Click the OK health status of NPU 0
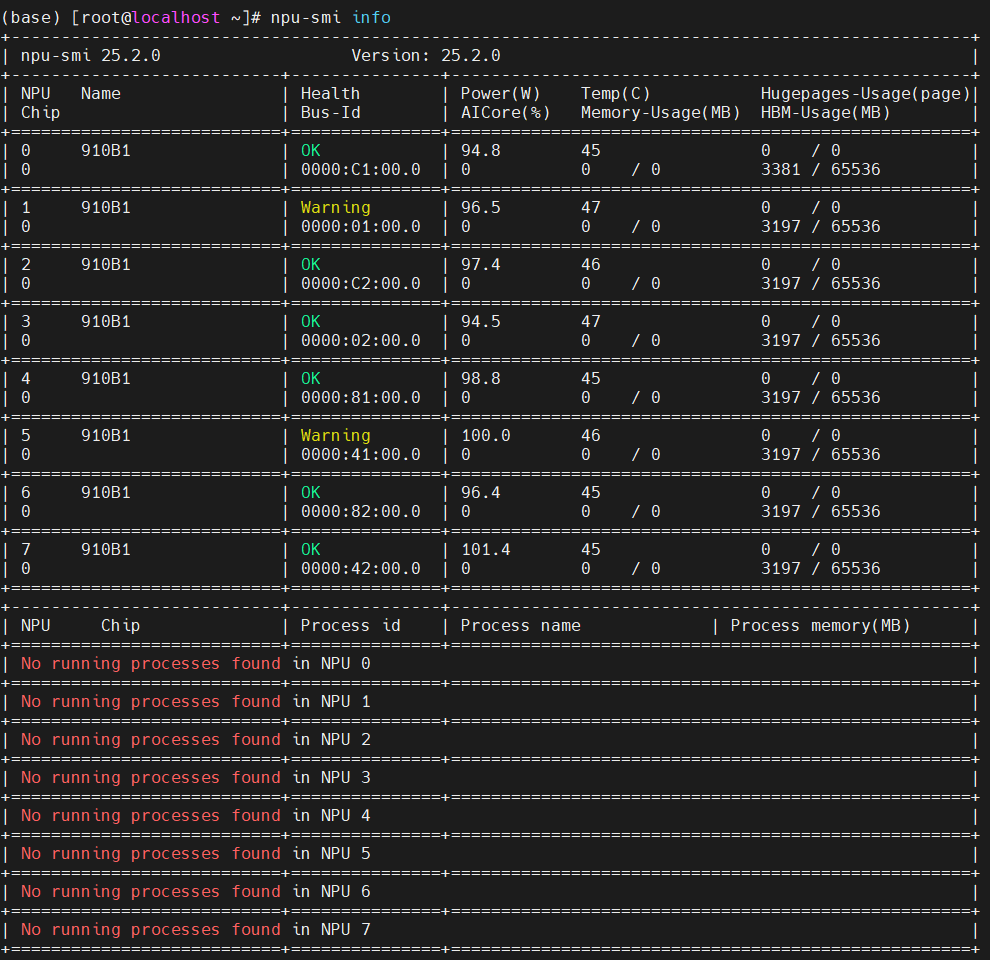Screen dimensions: 990x960 tap(311, 151)
